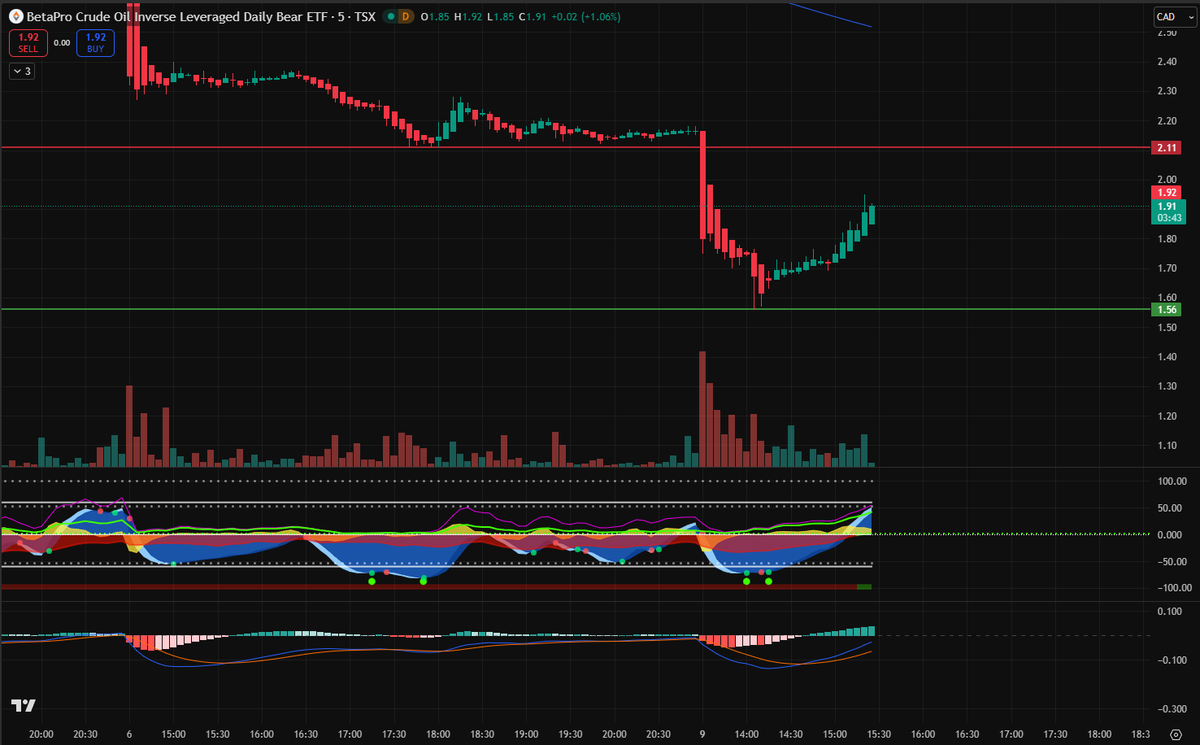Click the -50.00 oscillator scale label
Screen dimensions: 1200x745
coord(1170,562)
